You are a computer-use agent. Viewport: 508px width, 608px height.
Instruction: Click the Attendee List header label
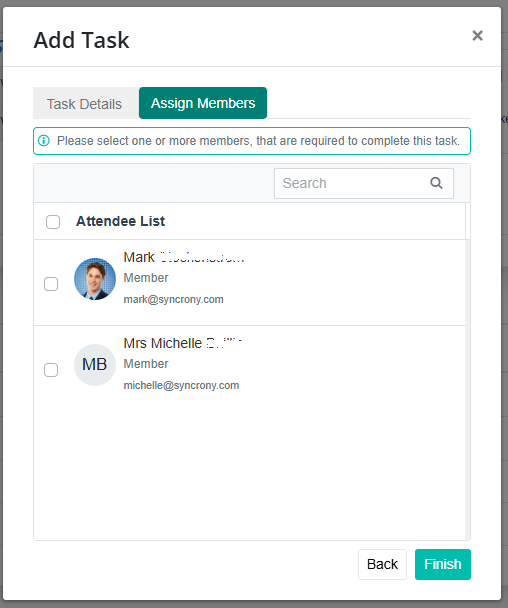[x=121, y=221]
